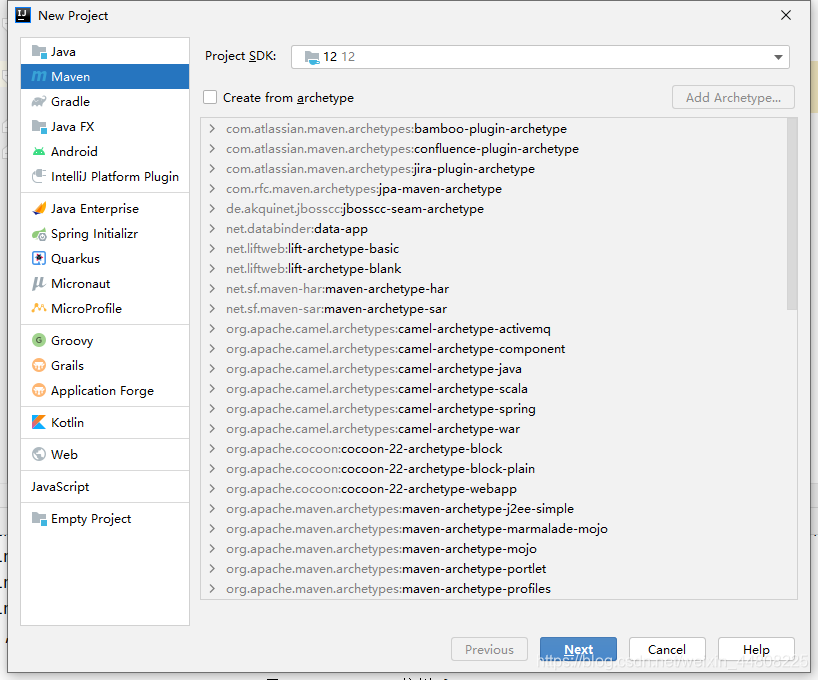Viewport: 818px width, 680px height.
Task: Click the archetype list vertical scrollbar
Action: point(792,214)
